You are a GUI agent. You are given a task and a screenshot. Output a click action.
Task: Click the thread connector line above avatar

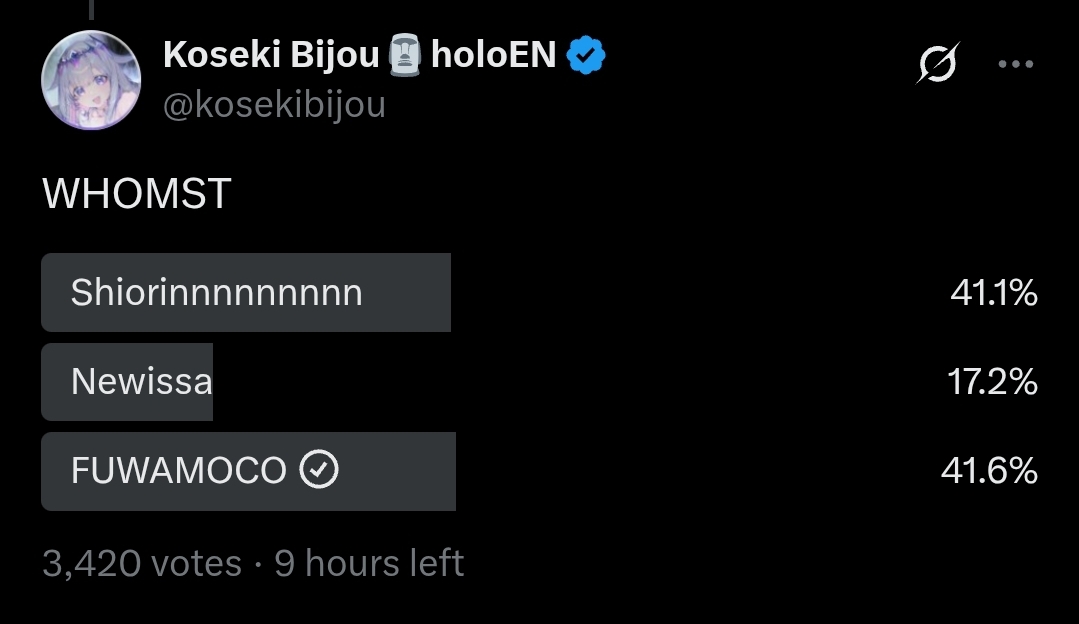point(91,10)
